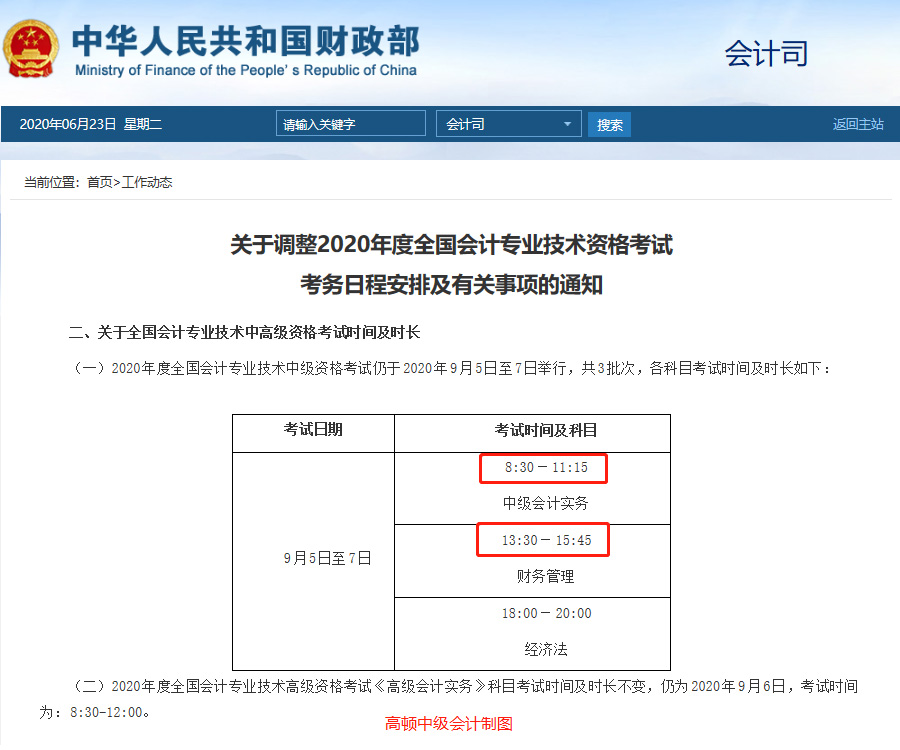Click the 中华人民共和国财政部 site title
This screenshot has width=900, height=750.
(x=246, y=41)
